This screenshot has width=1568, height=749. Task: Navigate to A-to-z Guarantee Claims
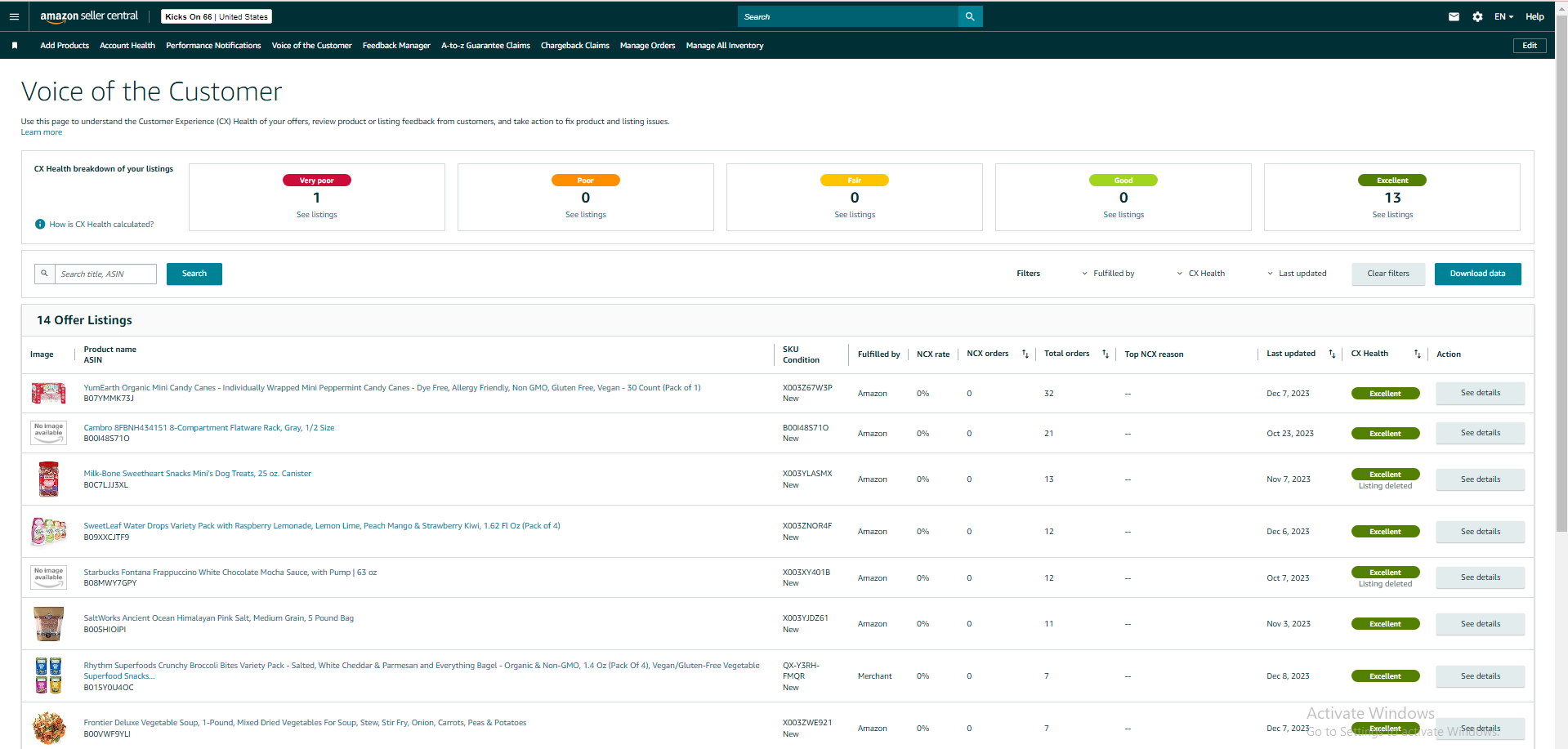(x=485, y=46)
